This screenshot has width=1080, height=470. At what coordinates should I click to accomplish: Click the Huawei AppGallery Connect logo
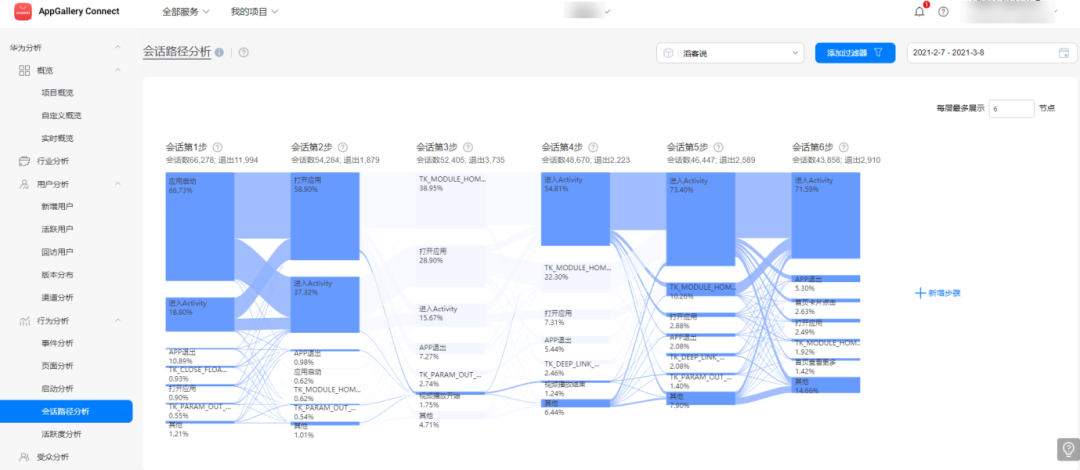(23, 12)
